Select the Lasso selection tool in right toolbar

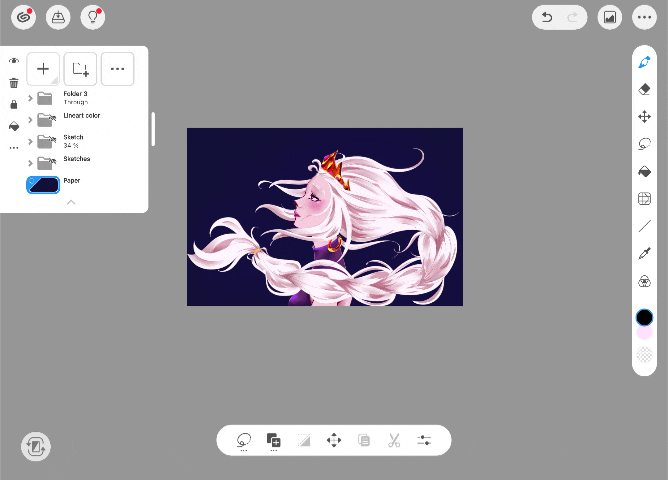click(x=644, y=144)
